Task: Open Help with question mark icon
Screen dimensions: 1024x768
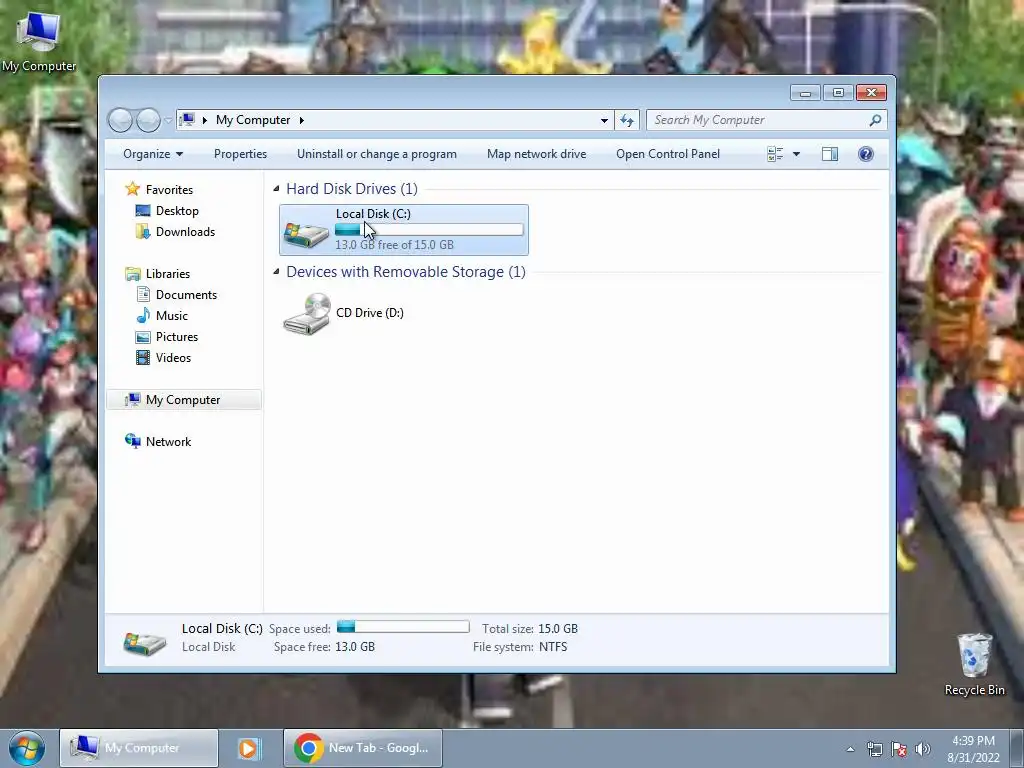Action: (865, 154)
